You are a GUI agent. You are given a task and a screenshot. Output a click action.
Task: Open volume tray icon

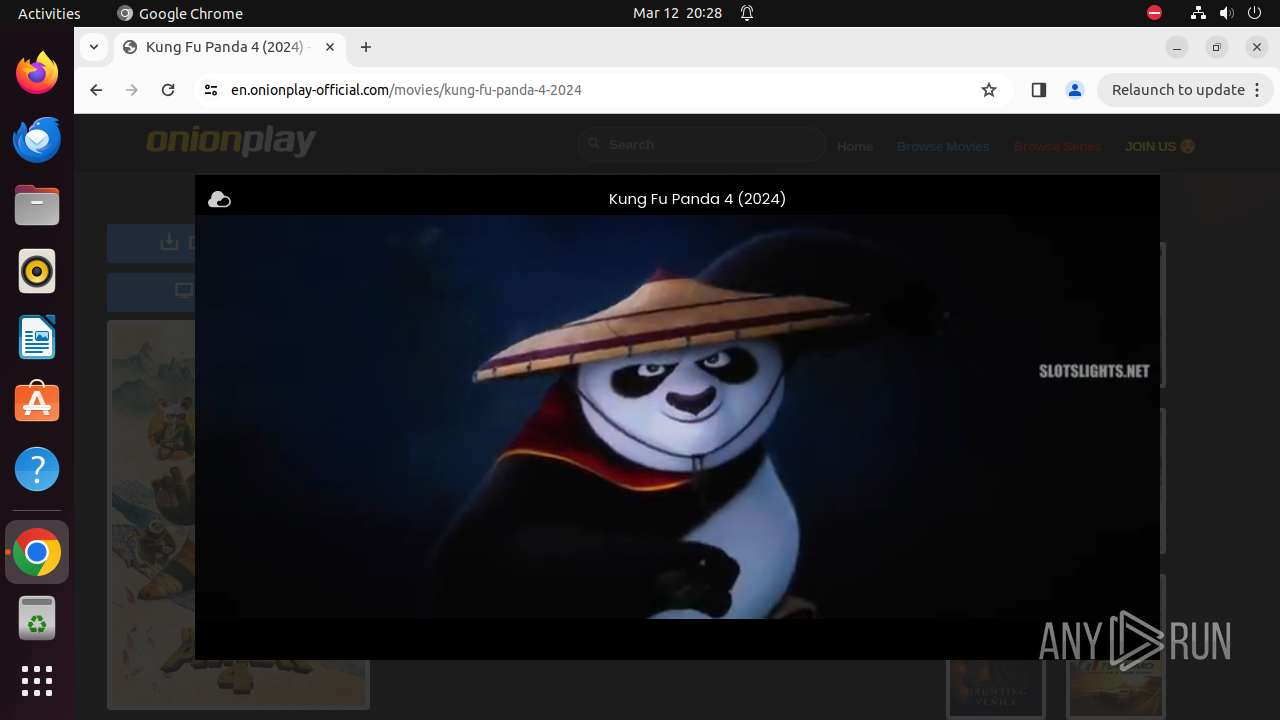tap(1227, 13)
